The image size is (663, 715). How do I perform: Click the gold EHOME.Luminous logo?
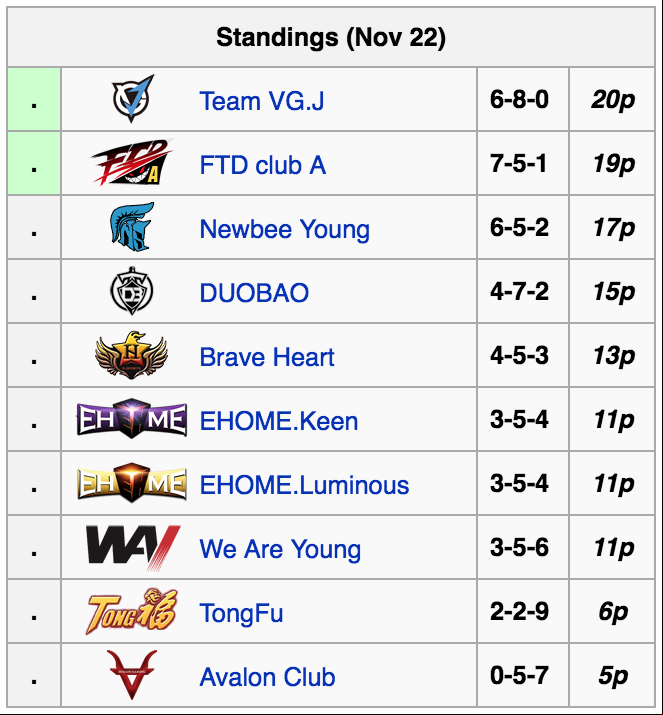coord(132,482)
